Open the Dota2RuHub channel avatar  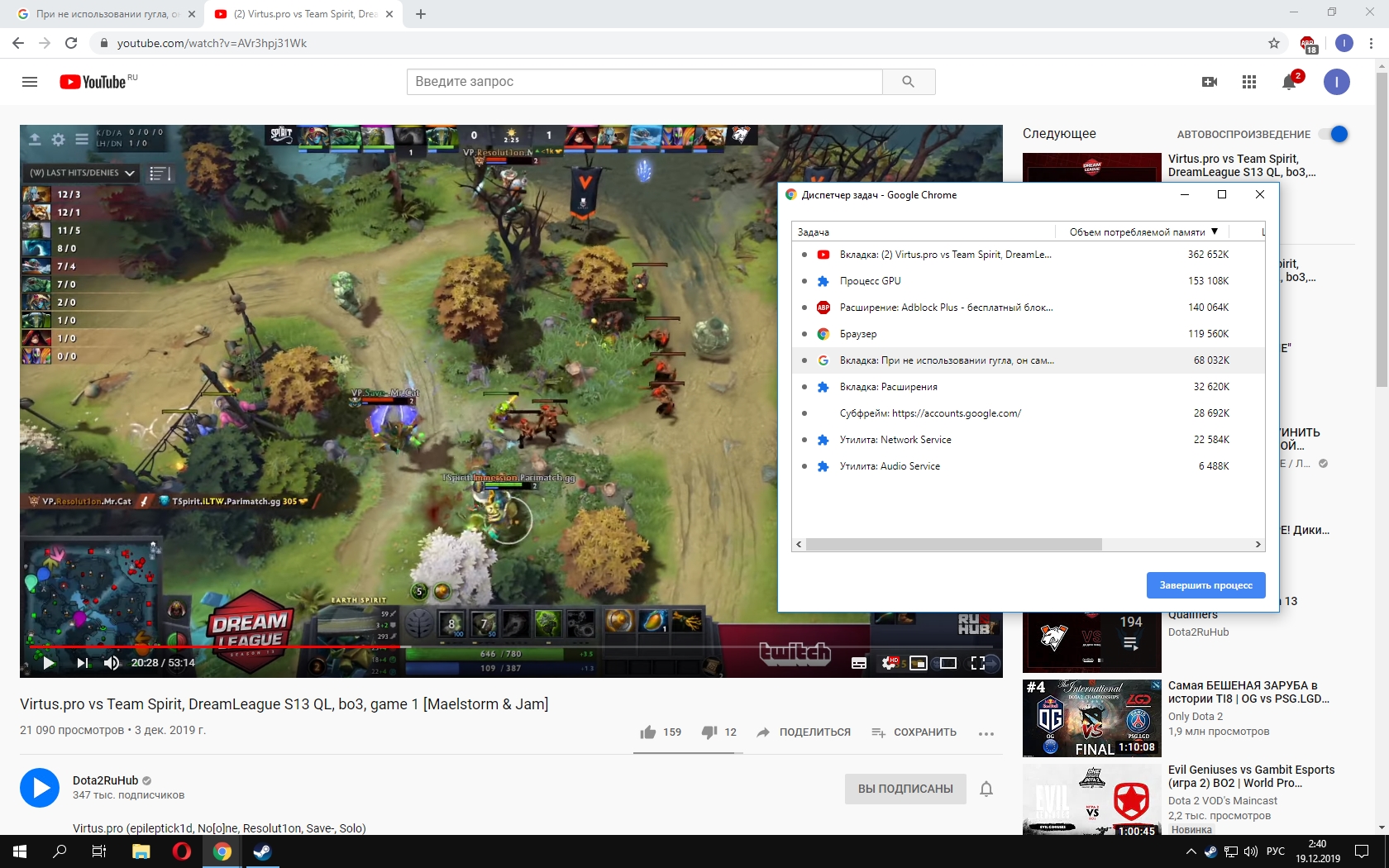coord(40,788)
